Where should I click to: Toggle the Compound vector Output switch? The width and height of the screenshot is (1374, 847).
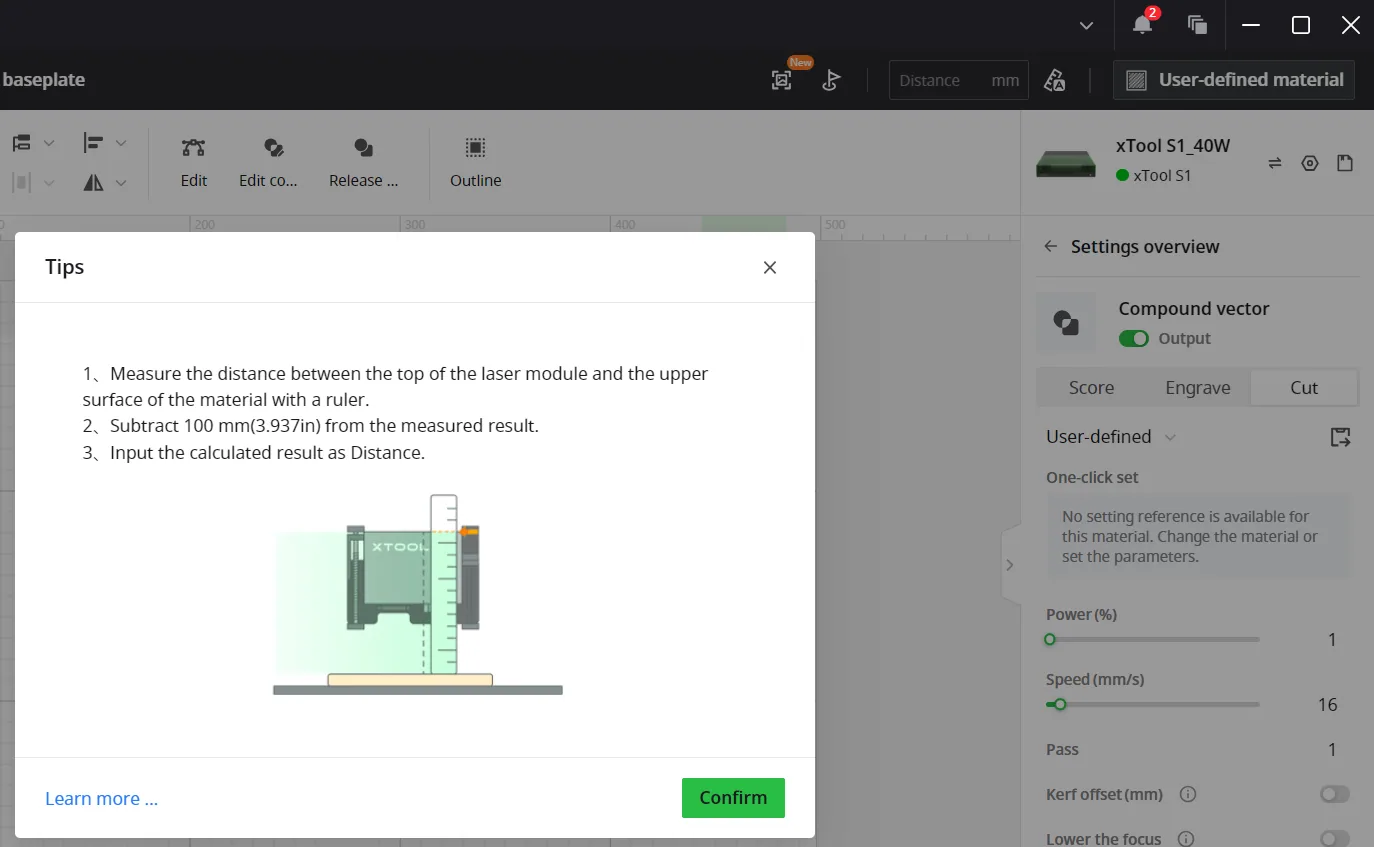click(x=1134, y=339)
